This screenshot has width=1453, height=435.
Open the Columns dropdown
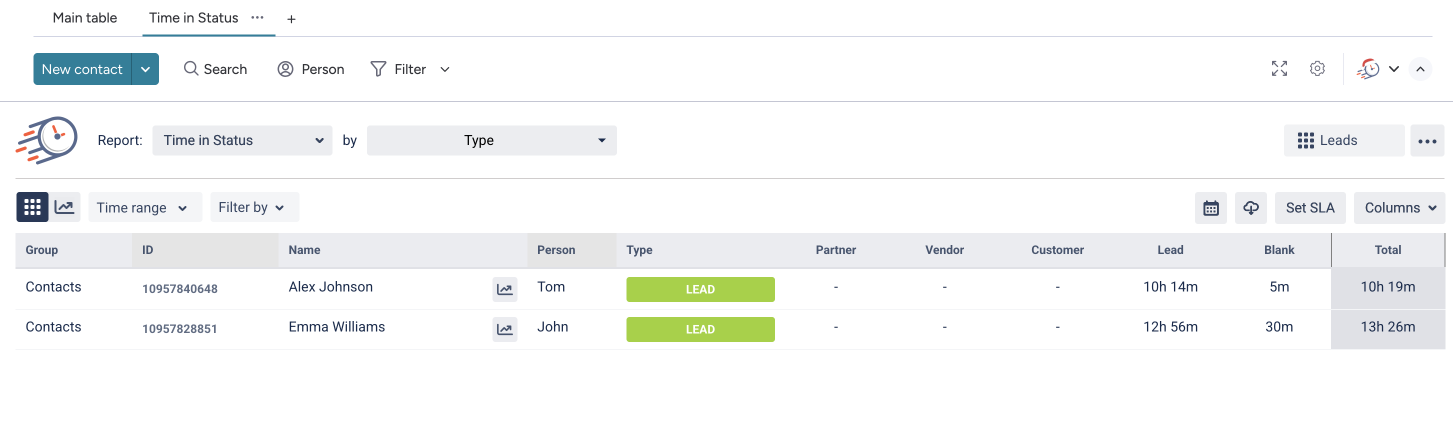(1399, 208)
